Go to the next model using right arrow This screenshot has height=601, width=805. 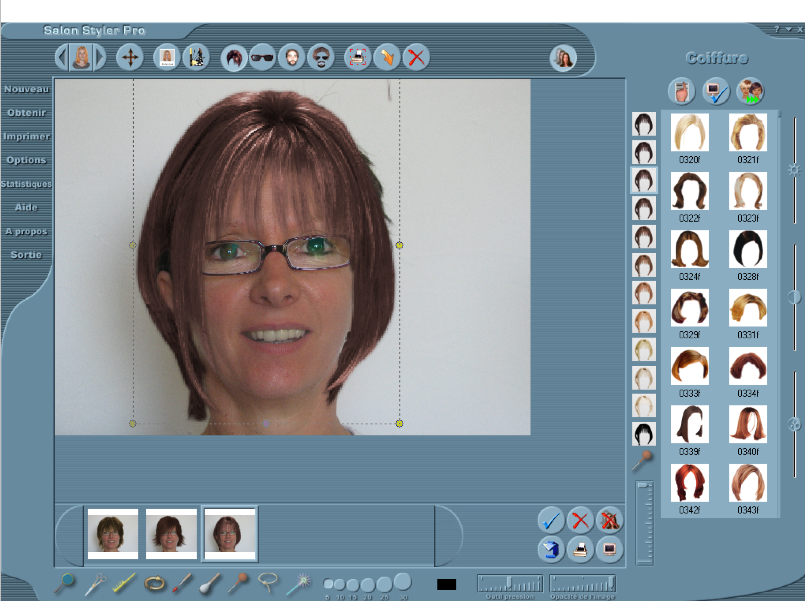pyautogui.click(x=100, y=57)
